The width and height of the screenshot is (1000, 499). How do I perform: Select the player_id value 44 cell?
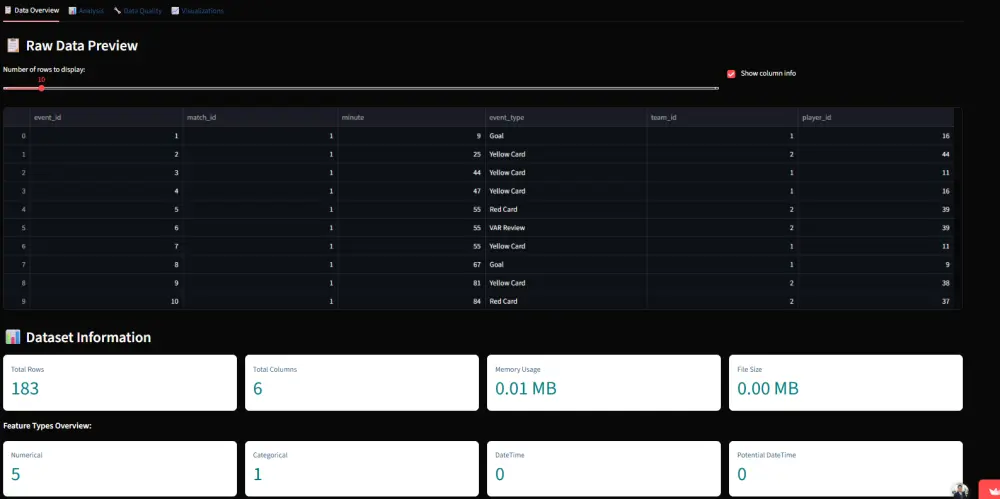[876, 154]
